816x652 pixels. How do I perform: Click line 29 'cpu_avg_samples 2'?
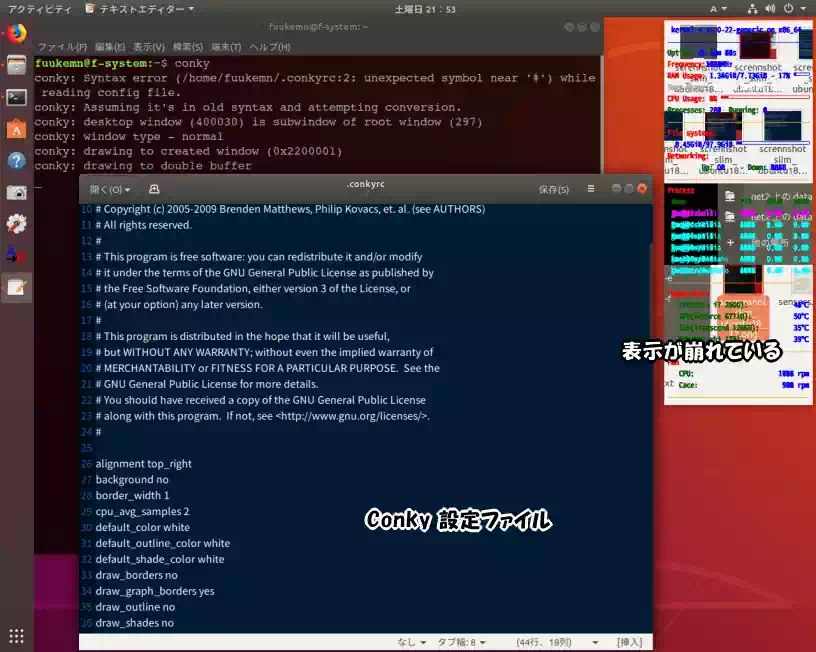pos(143,512)
